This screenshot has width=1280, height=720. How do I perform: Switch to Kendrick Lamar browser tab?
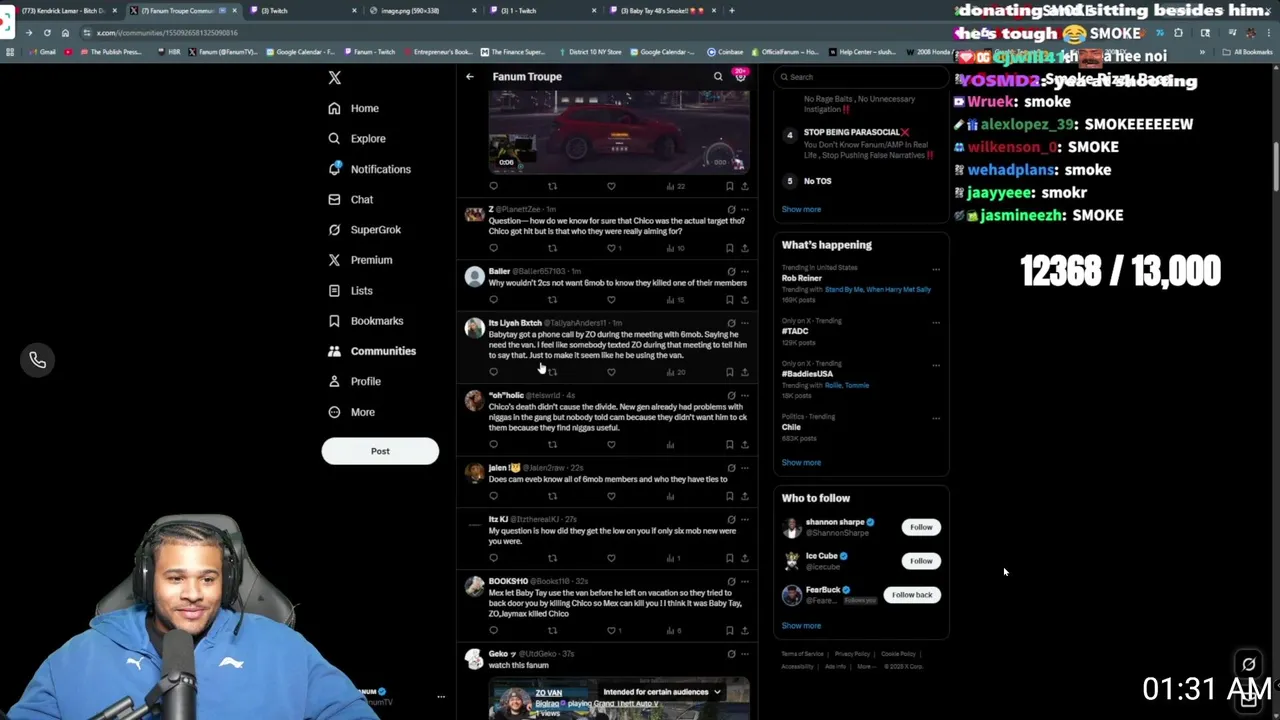(x=64, y=11)
